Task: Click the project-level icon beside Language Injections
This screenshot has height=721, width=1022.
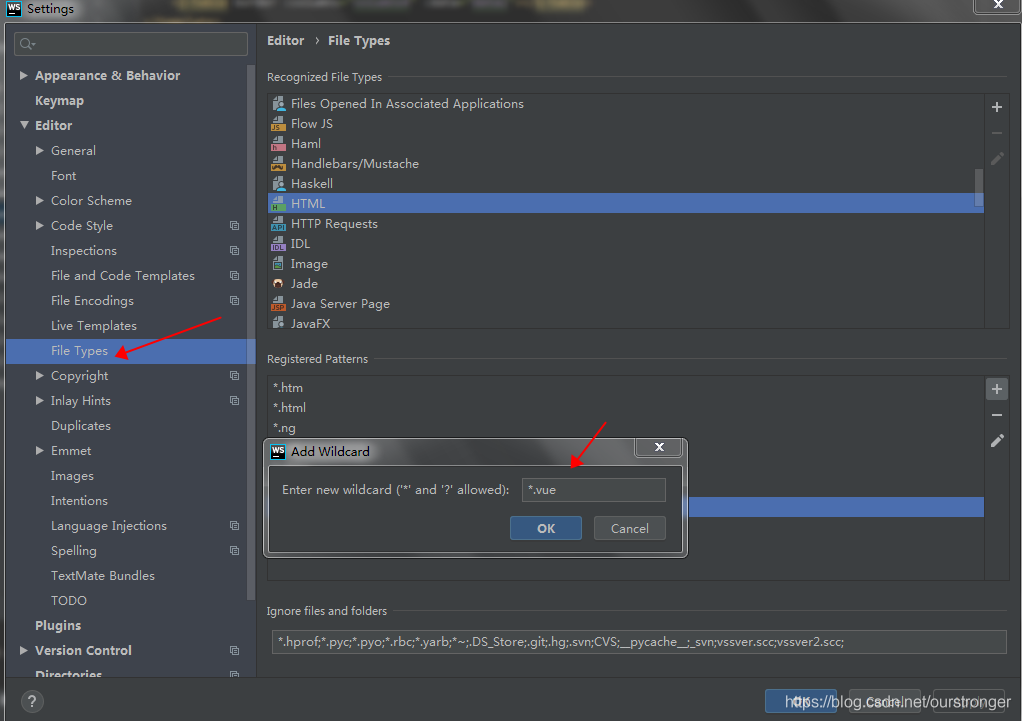Action: (235, 525)
